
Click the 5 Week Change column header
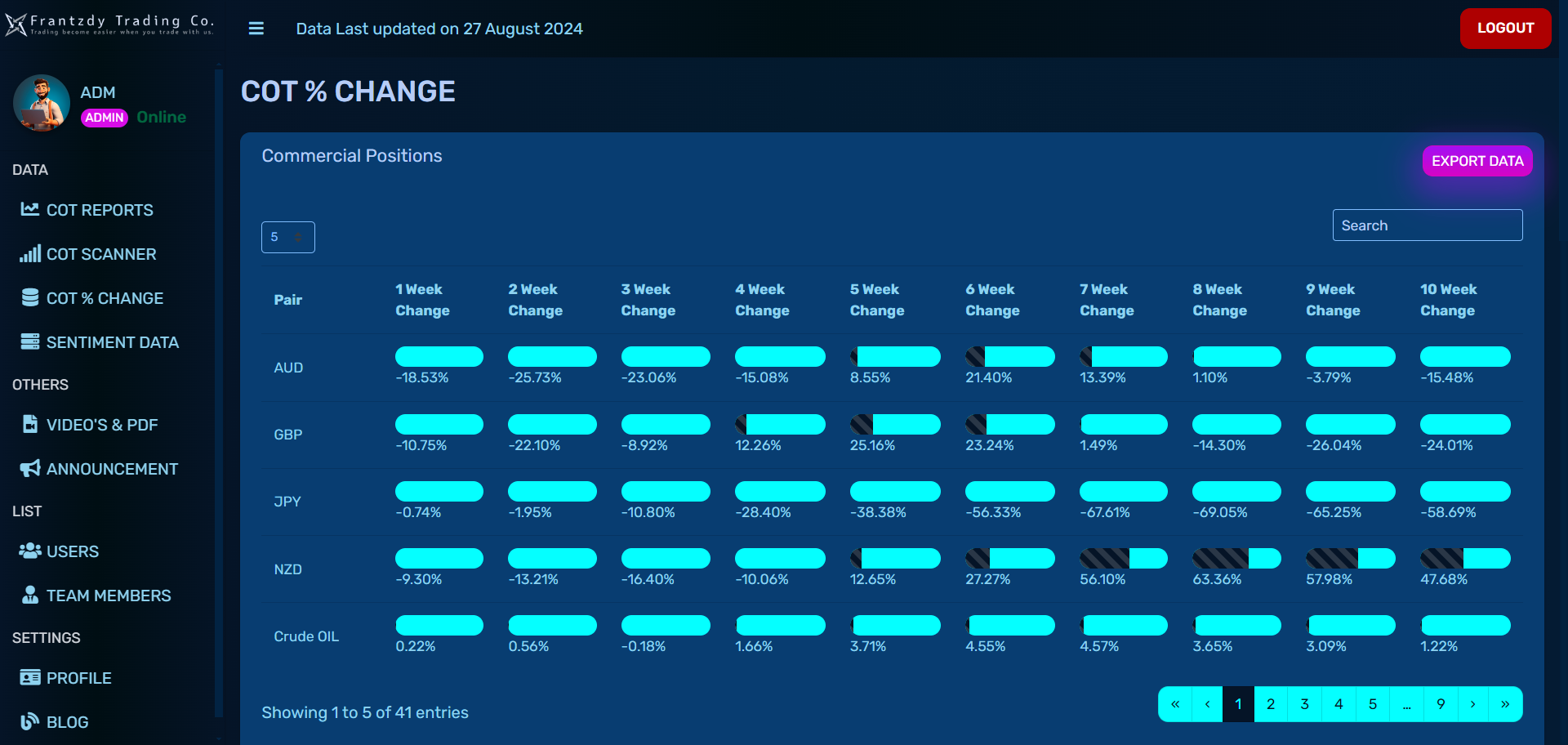877,300
